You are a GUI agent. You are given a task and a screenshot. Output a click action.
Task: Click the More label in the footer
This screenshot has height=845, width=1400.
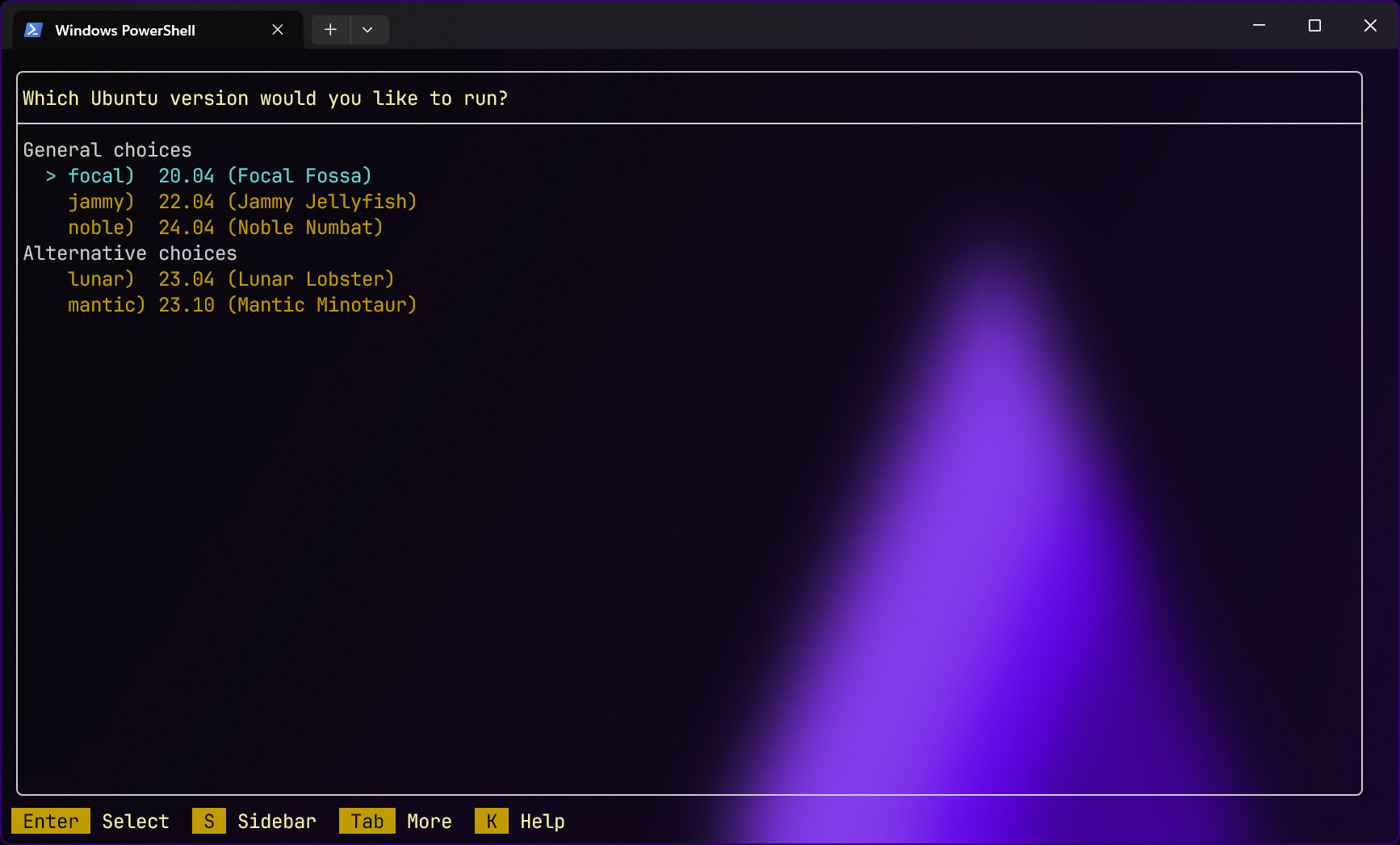point(430,822)
